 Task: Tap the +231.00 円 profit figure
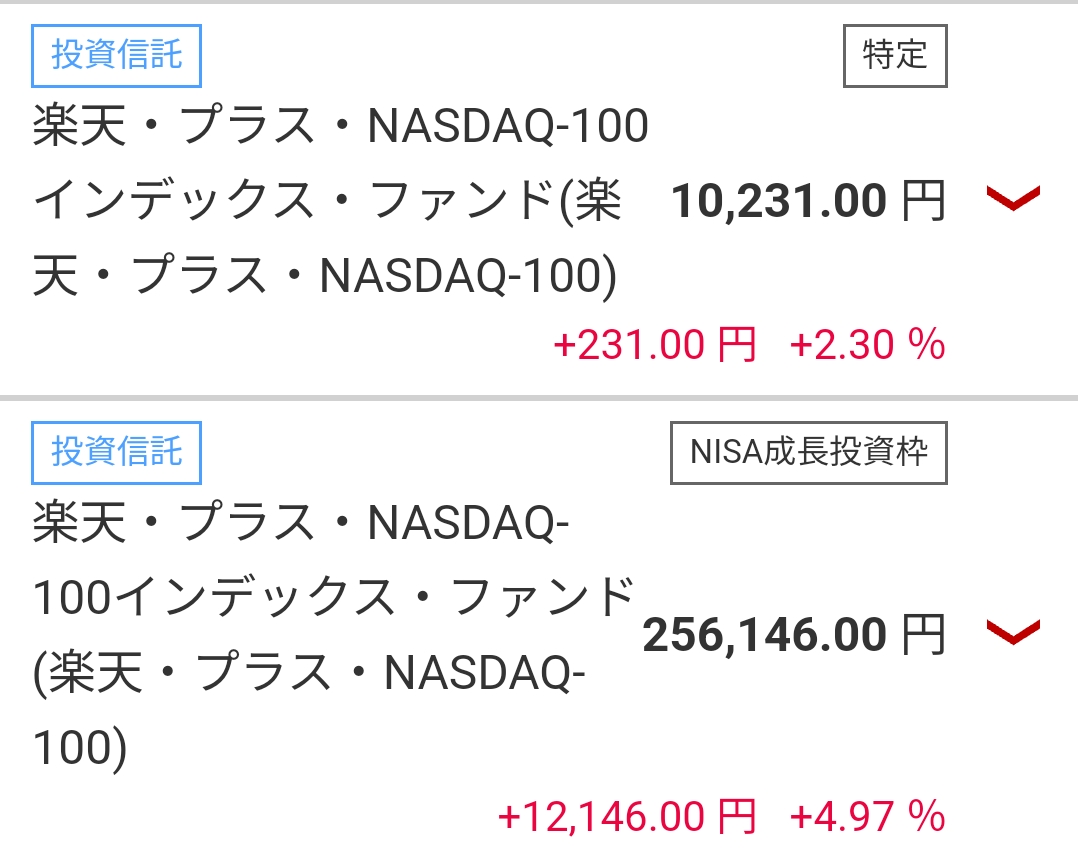click(654, 346)
